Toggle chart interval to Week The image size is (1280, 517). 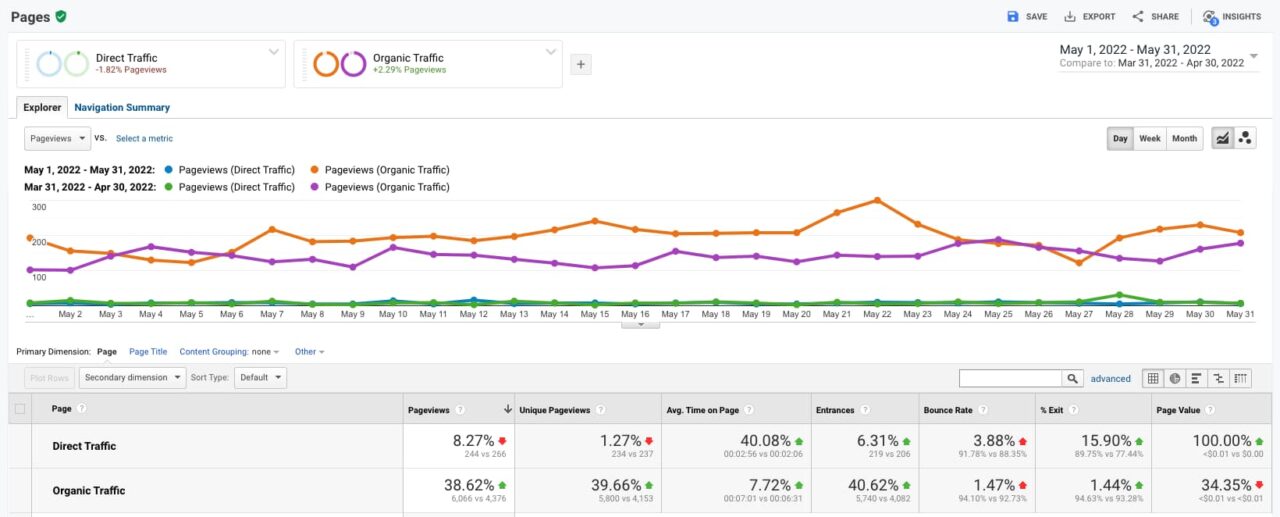[x=1150, y=139]
